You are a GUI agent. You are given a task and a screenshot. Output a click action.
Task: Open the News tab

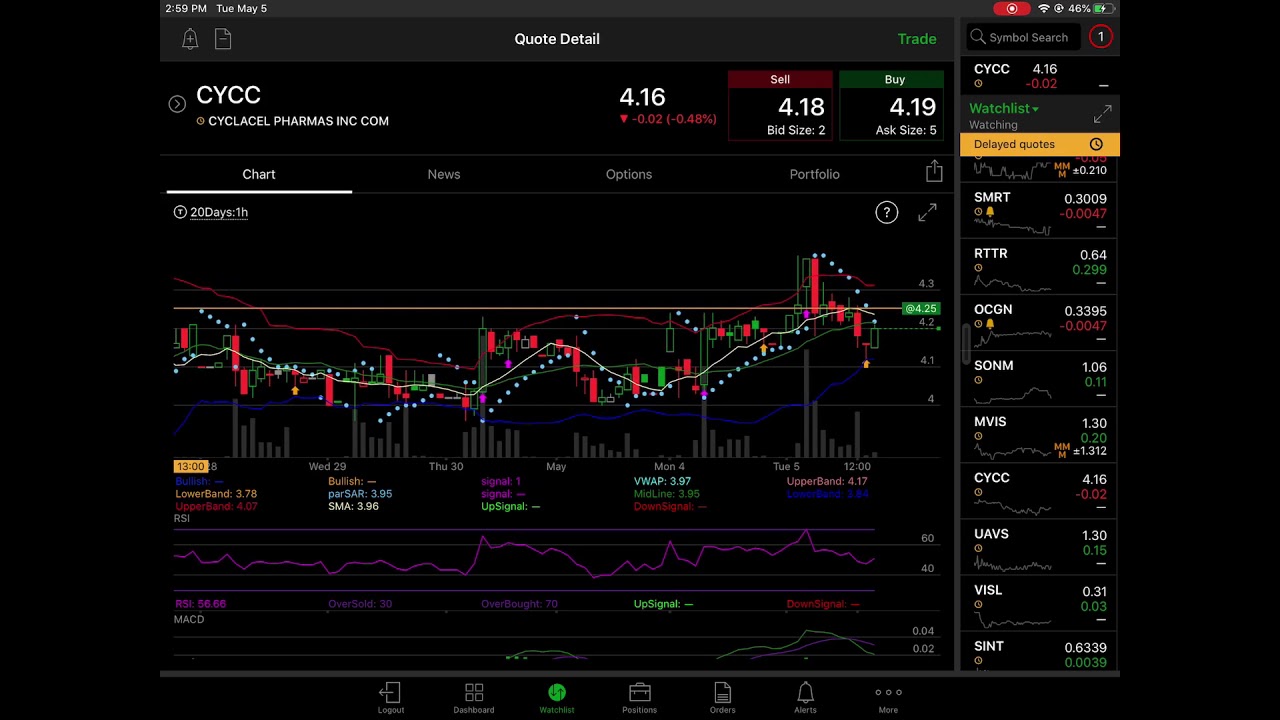444,174
